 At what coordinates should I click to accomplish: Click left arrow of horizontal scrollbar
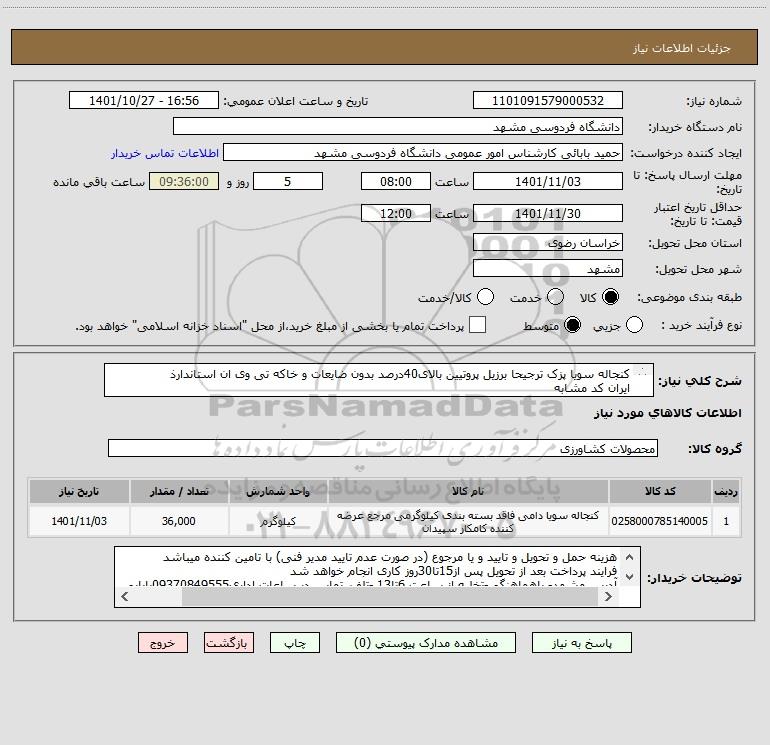(125, 596)
